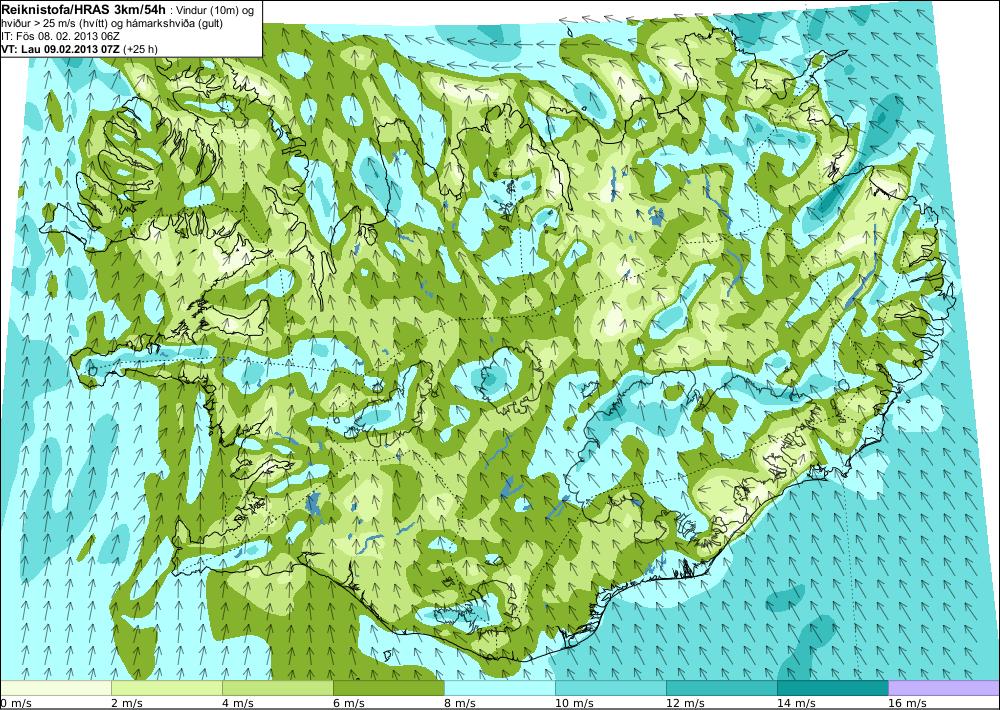Viewport: 1000px width, 710px height.
Task: Click the "2 m/s" legend label
Action: point(128,703)
